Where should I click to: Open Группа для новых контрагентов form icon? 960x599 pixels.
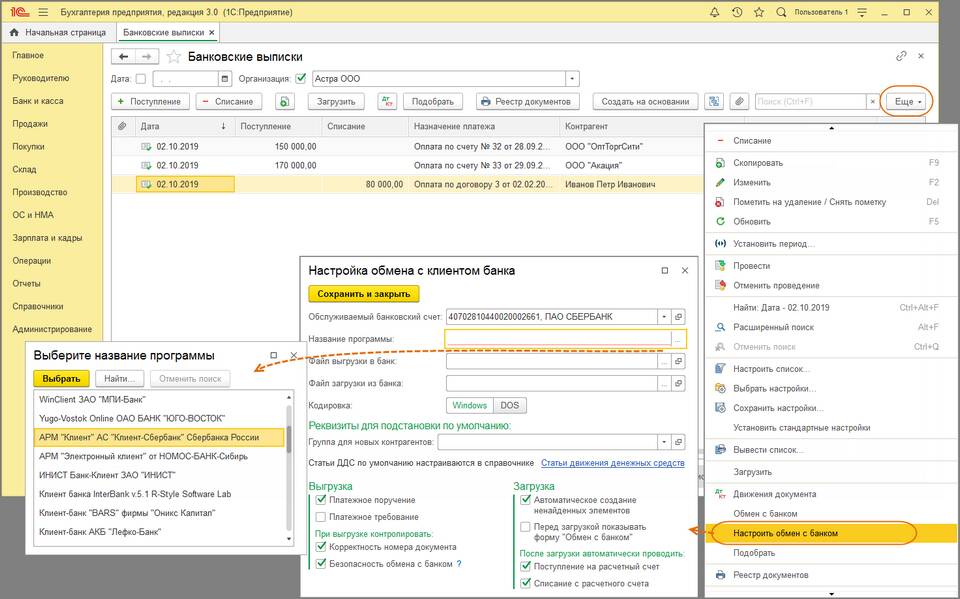coord(678,442)
